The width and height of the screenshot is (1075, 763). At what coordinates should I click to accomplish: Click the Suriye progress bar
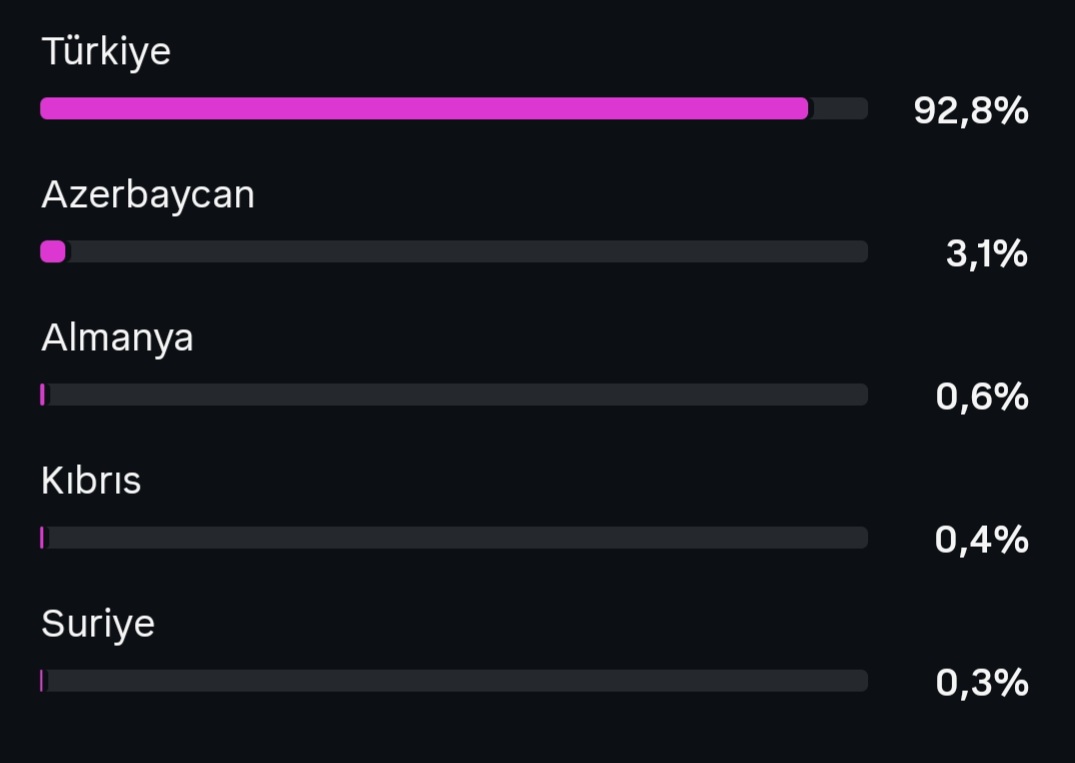coord(454,681)
